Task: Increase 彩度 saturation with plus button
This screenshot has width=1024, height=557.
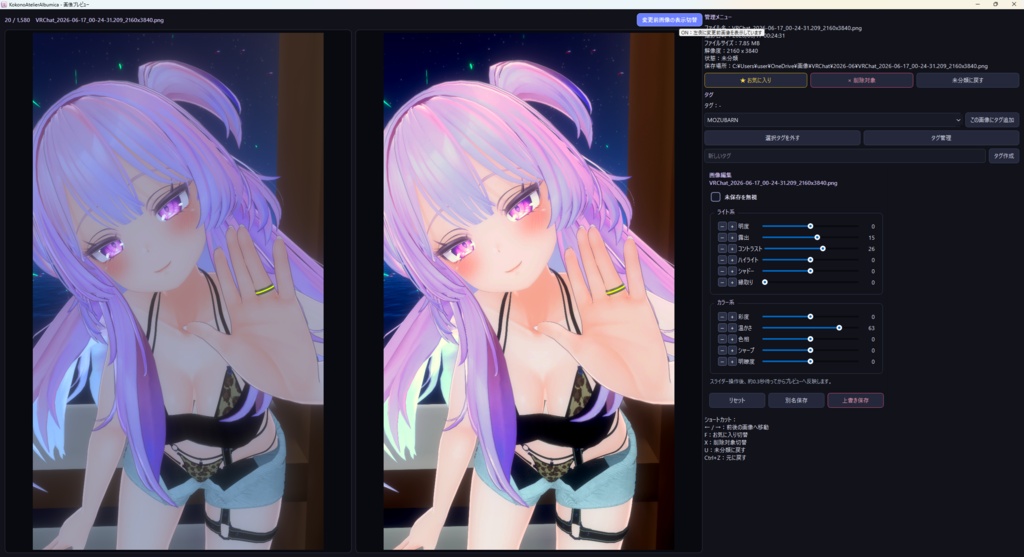Action: (732, 317)
